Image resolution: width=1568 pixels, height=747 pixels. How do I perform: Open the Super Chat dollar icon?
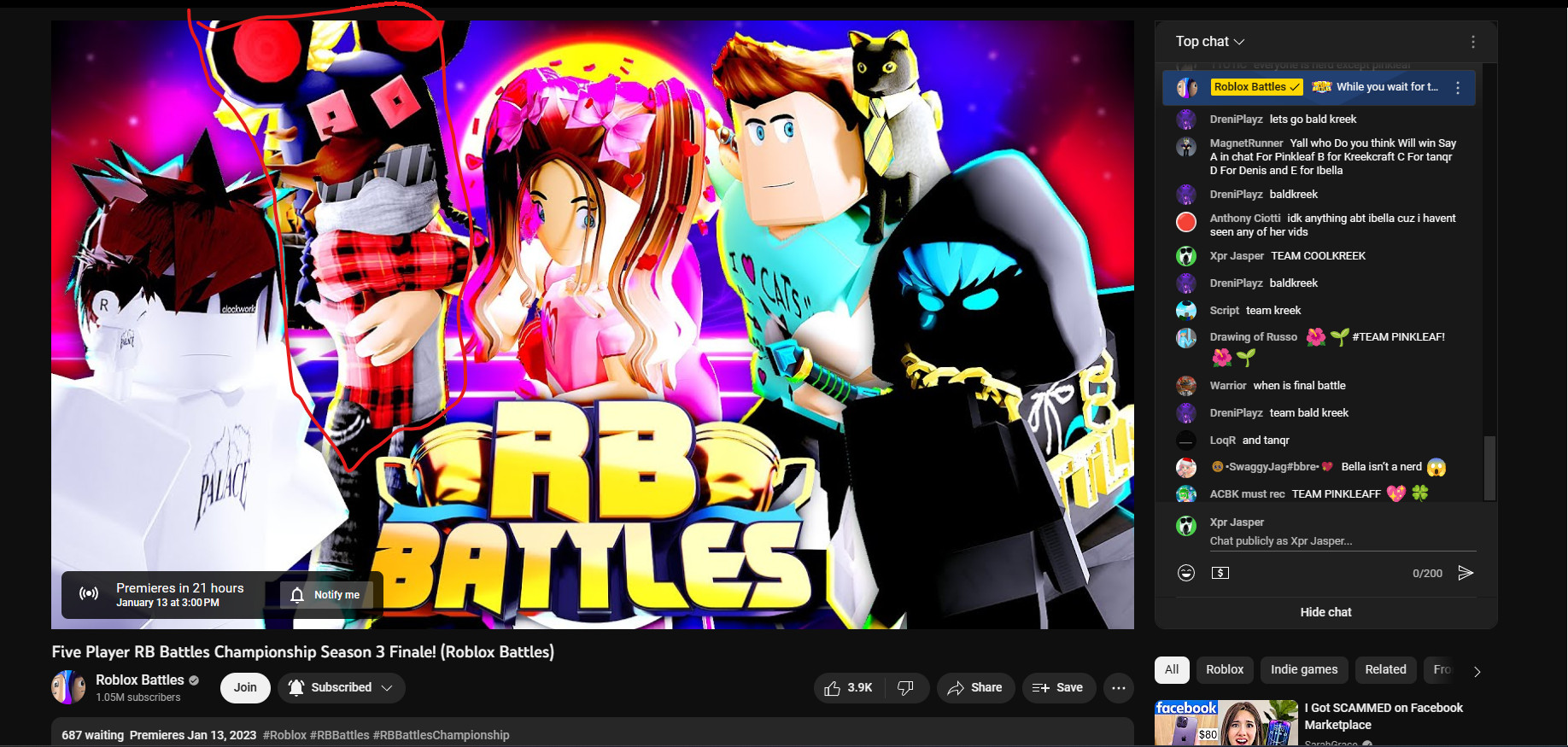[x=1220, y=573]
